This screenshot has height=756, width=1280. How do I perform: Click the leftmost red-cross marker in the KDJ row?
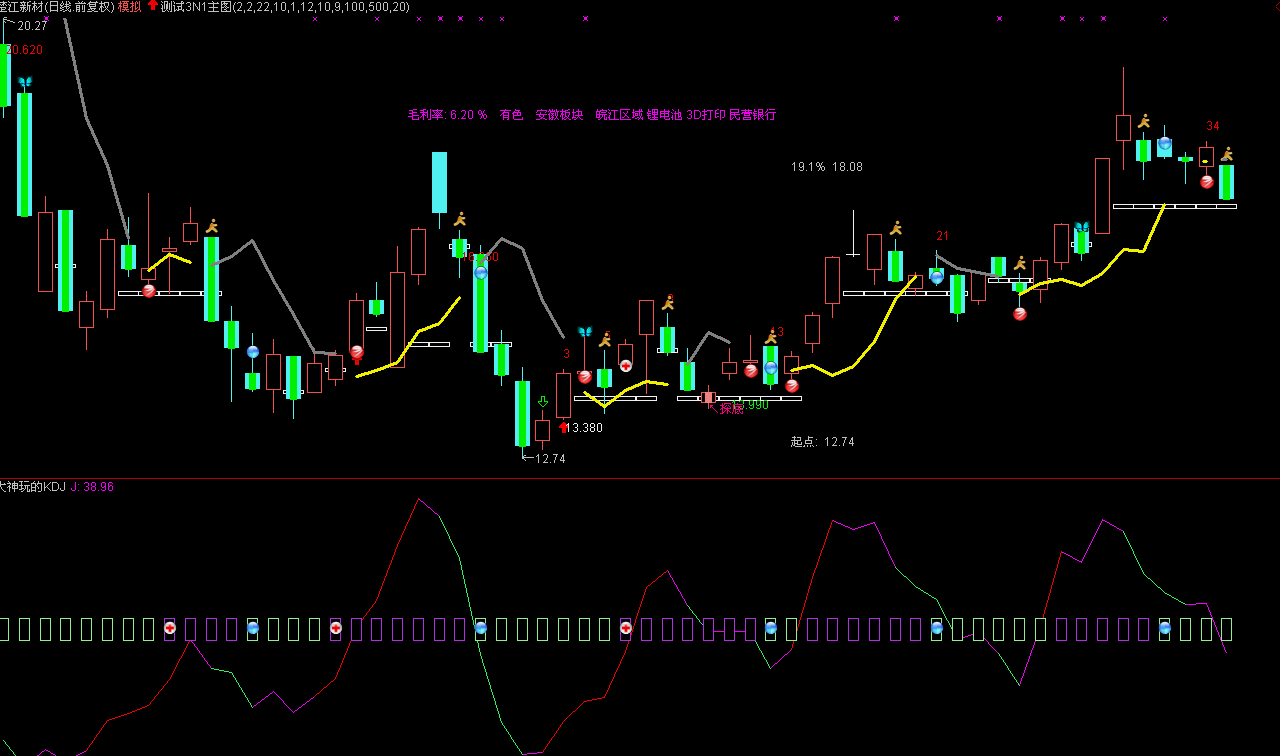point(170,628)
